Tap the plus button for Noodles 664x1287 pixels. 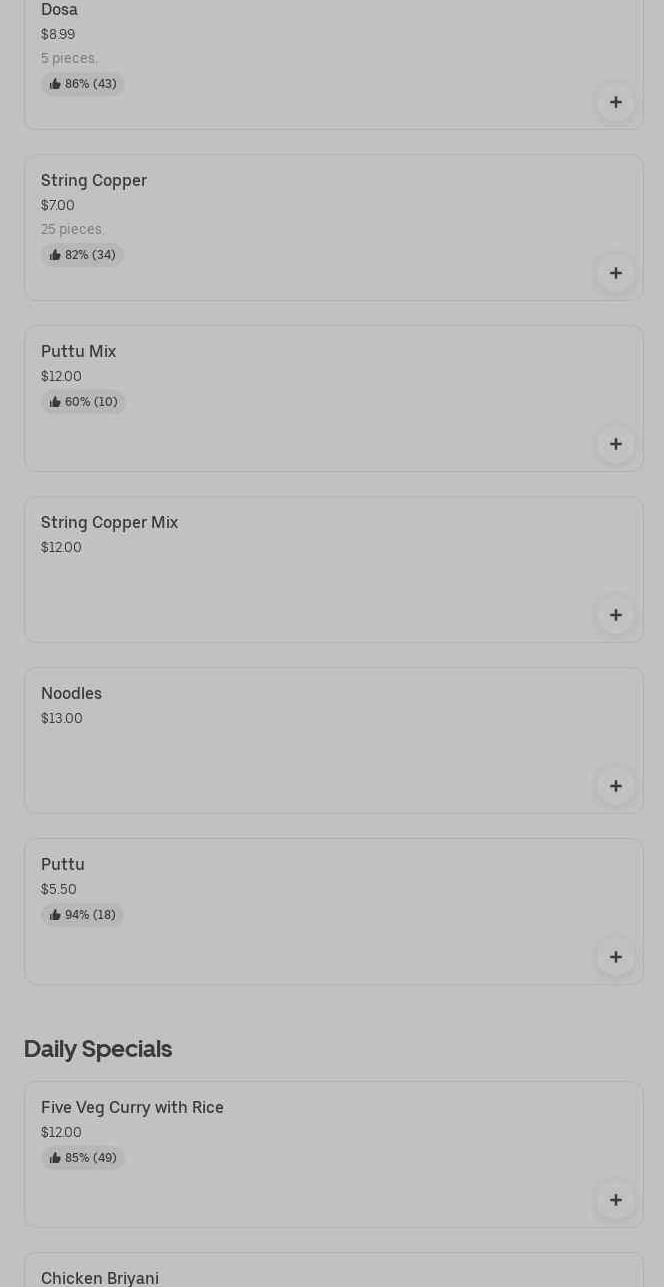(615, 786)
